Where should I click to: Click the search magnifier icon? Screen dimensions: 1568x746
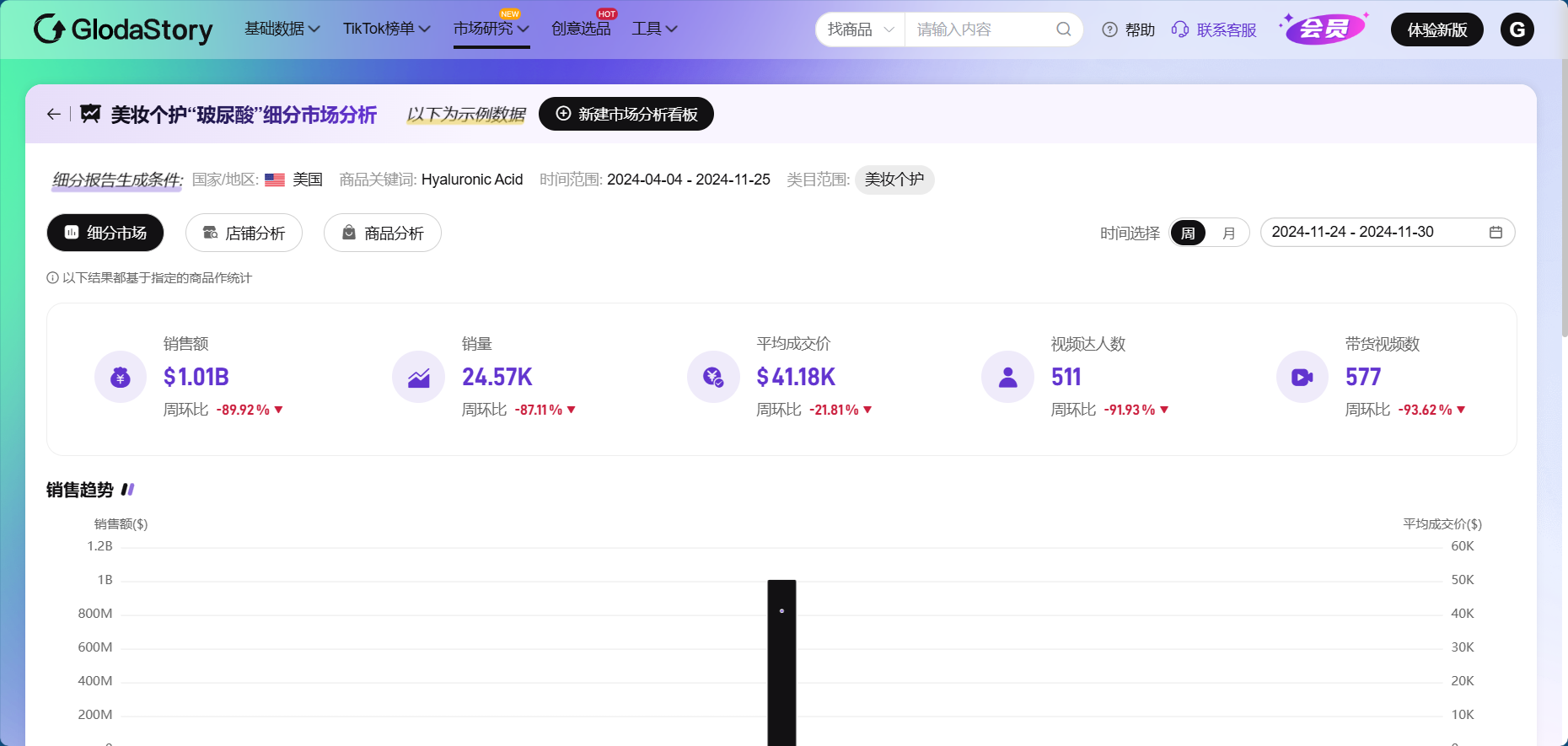(x=1063, y=30)
